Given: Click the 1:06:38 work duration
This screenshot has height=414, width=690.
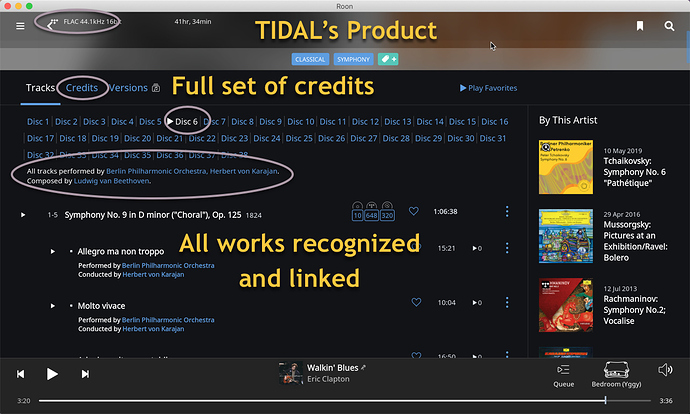Looking at the screenshot, I should pyautogui.click(x=445, y=211).
